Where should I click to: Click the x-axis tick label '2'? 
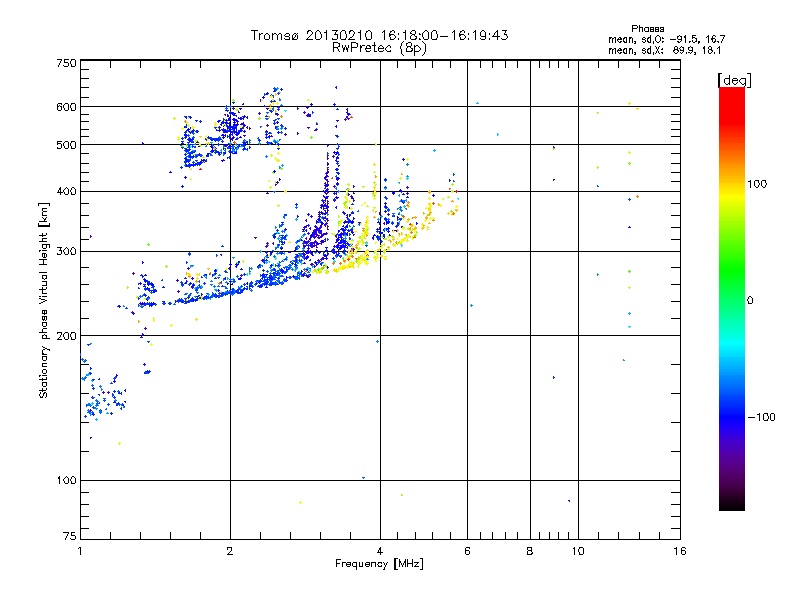[230, 551]
